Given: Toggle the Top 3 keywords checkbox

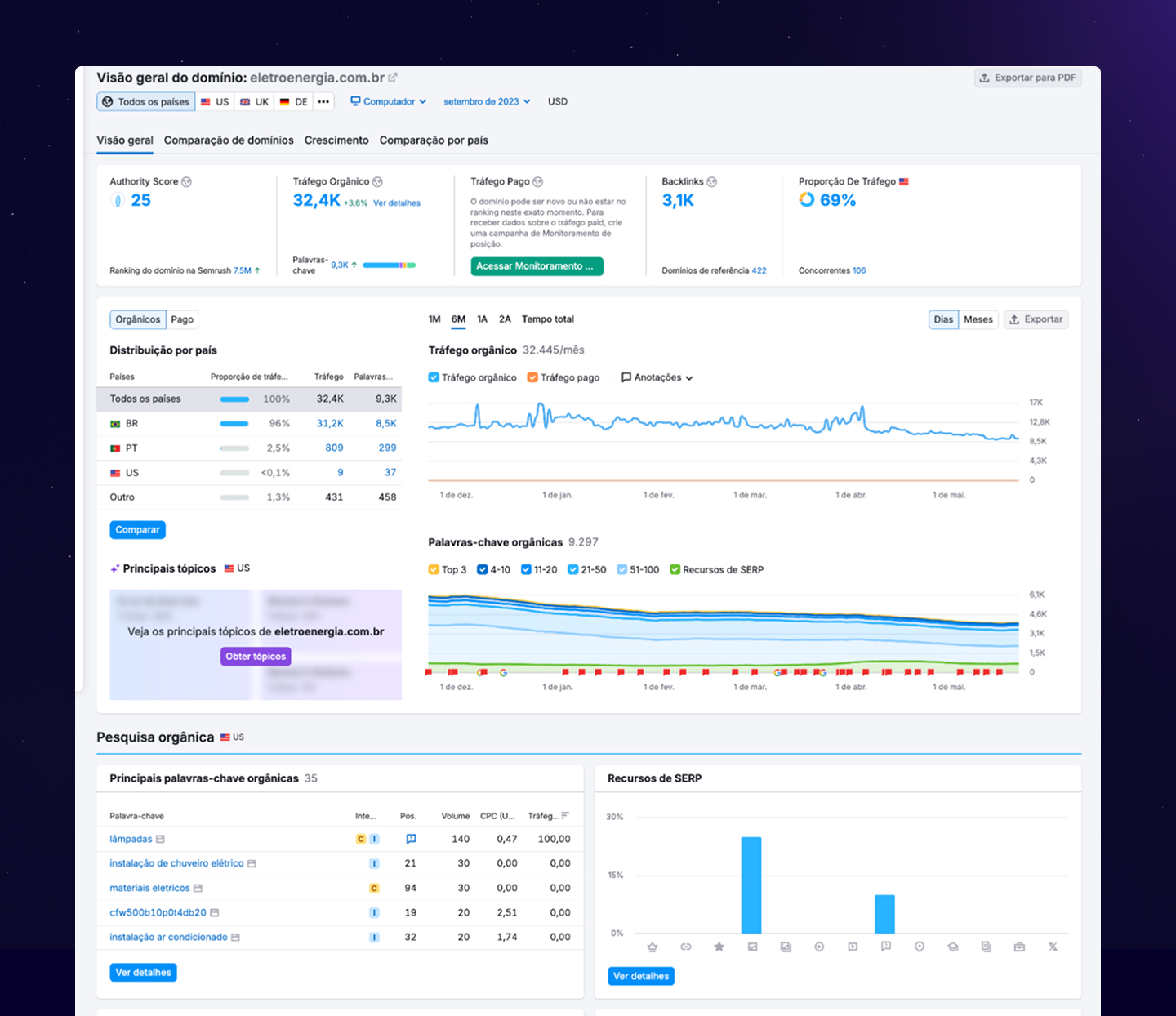Looking at the screenshot, I should (434, 570).
